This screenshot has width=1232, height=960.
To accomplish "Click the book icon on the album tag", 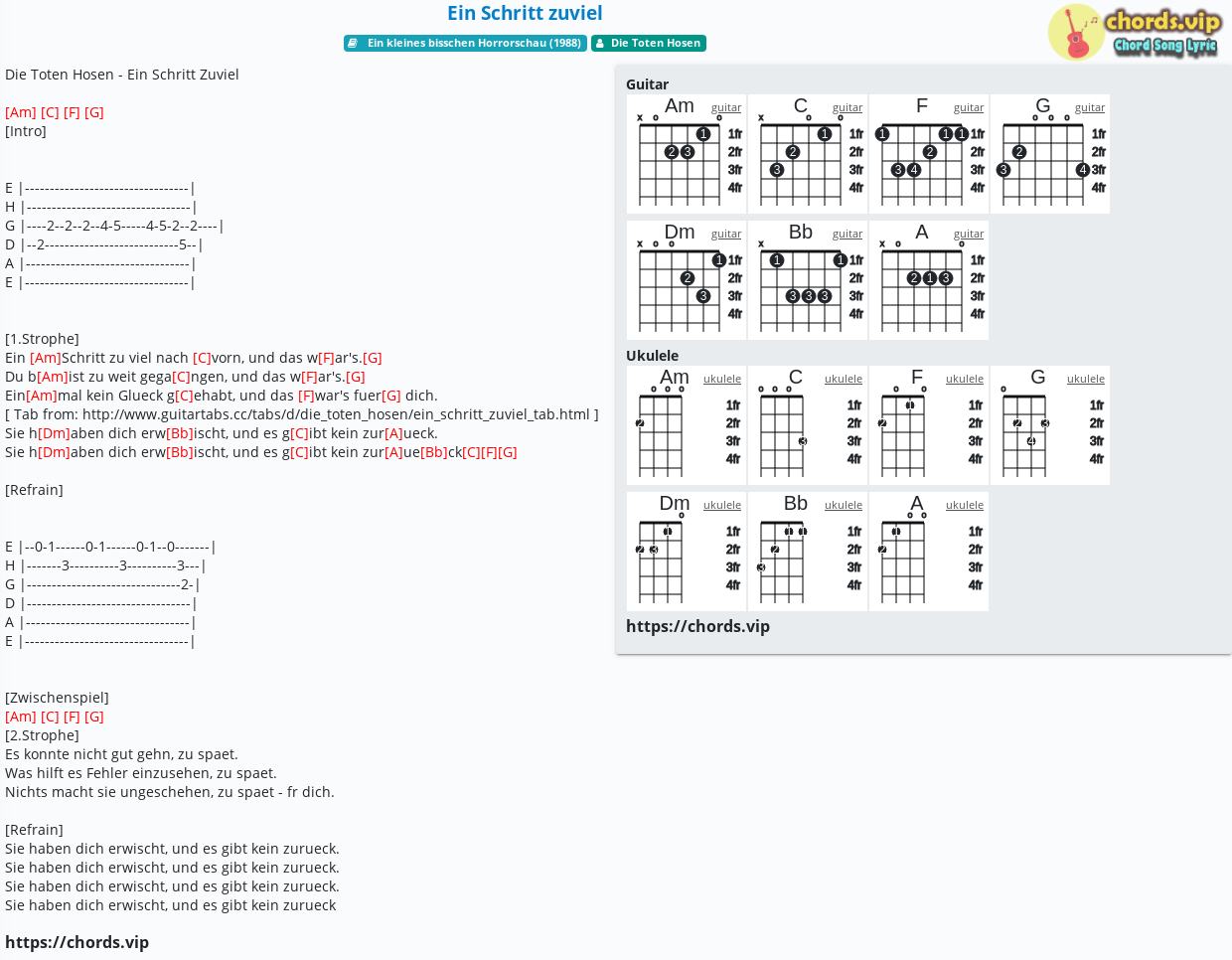I will (353, 44).
